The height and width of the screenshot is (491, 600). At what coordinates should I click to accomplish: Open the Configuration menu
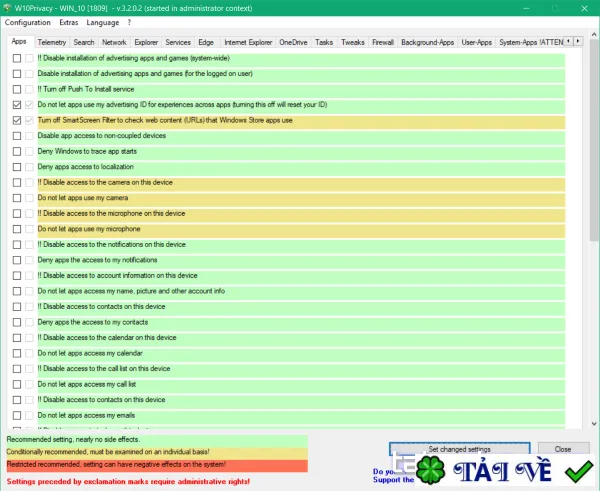[x=28, y=23]
